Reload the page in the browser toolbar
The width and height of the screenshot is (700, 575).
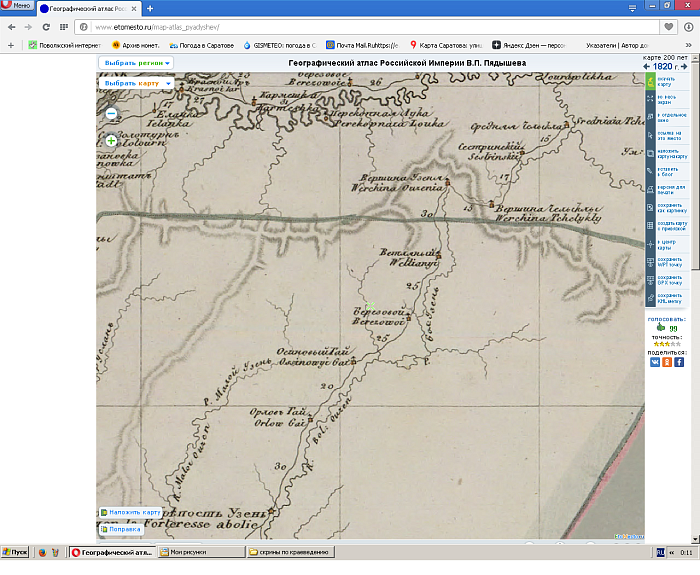click(x=46, y=27)
